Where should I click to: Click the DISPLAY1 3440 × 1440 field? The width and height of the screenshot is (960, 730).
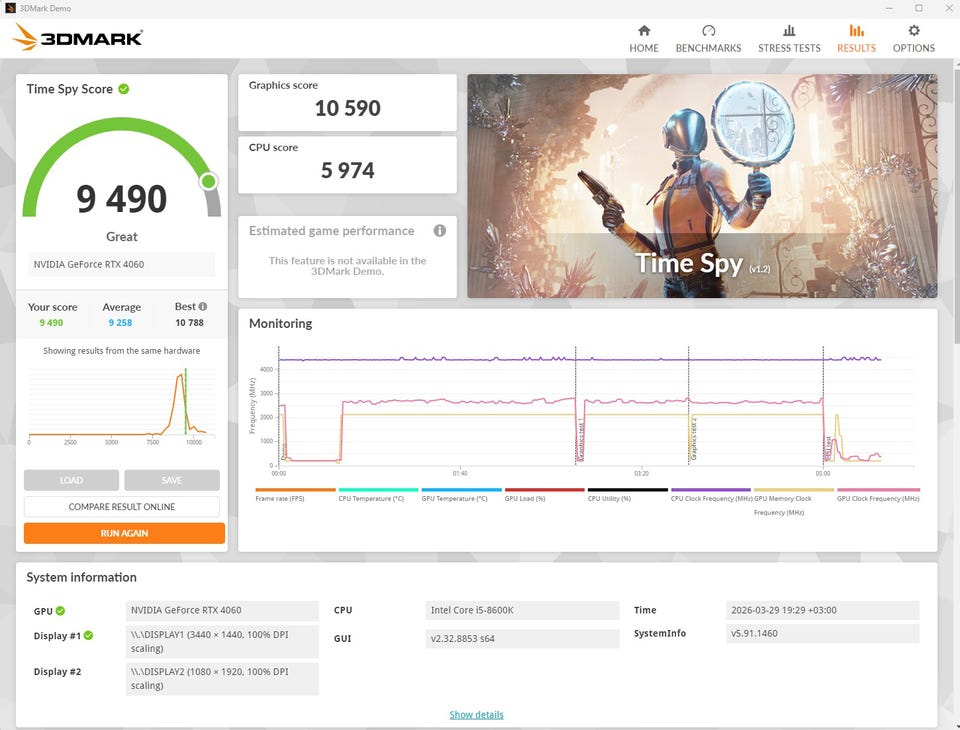pos(222,641)
